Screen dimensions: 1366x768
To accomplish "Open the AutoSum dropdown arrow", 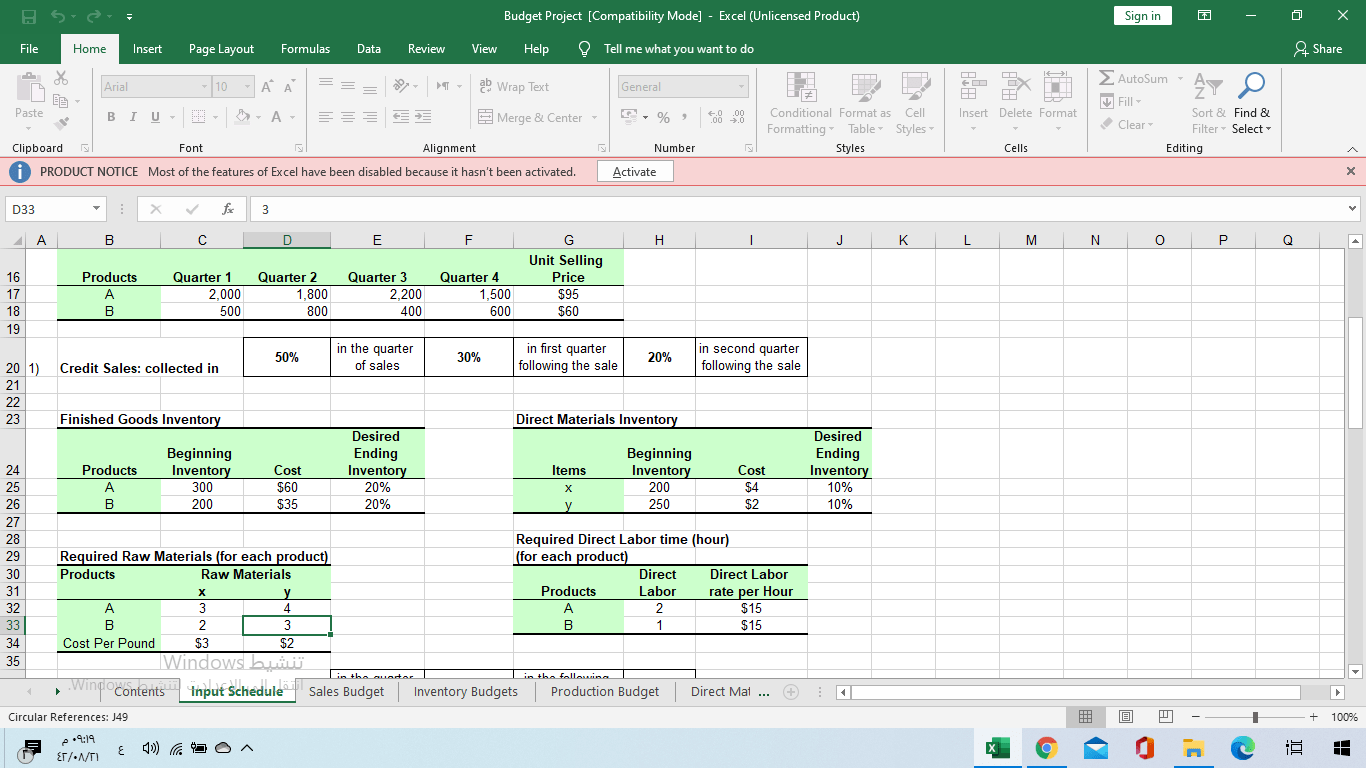I will (1180, 78).
